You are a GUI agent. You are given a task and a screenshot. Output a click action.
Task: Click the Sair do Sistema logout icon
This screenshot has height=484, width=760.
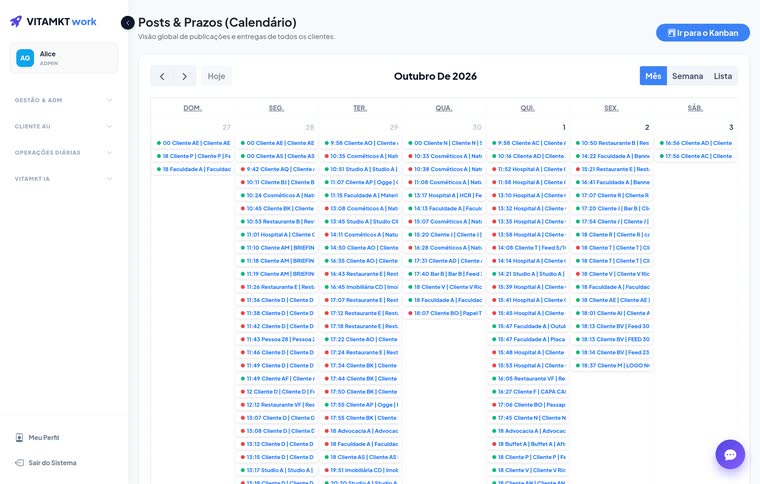[x=19, y=463]
